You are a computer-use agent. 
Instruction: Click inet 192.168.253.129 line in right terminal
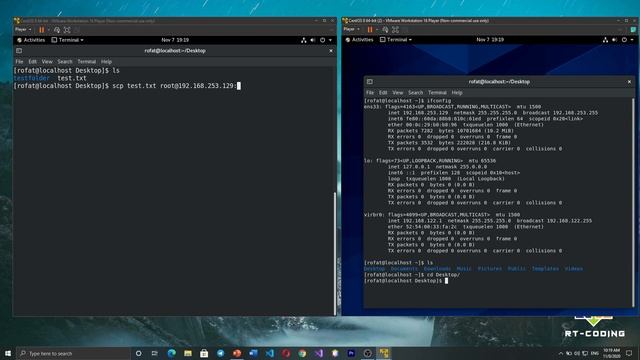point(493,113)
